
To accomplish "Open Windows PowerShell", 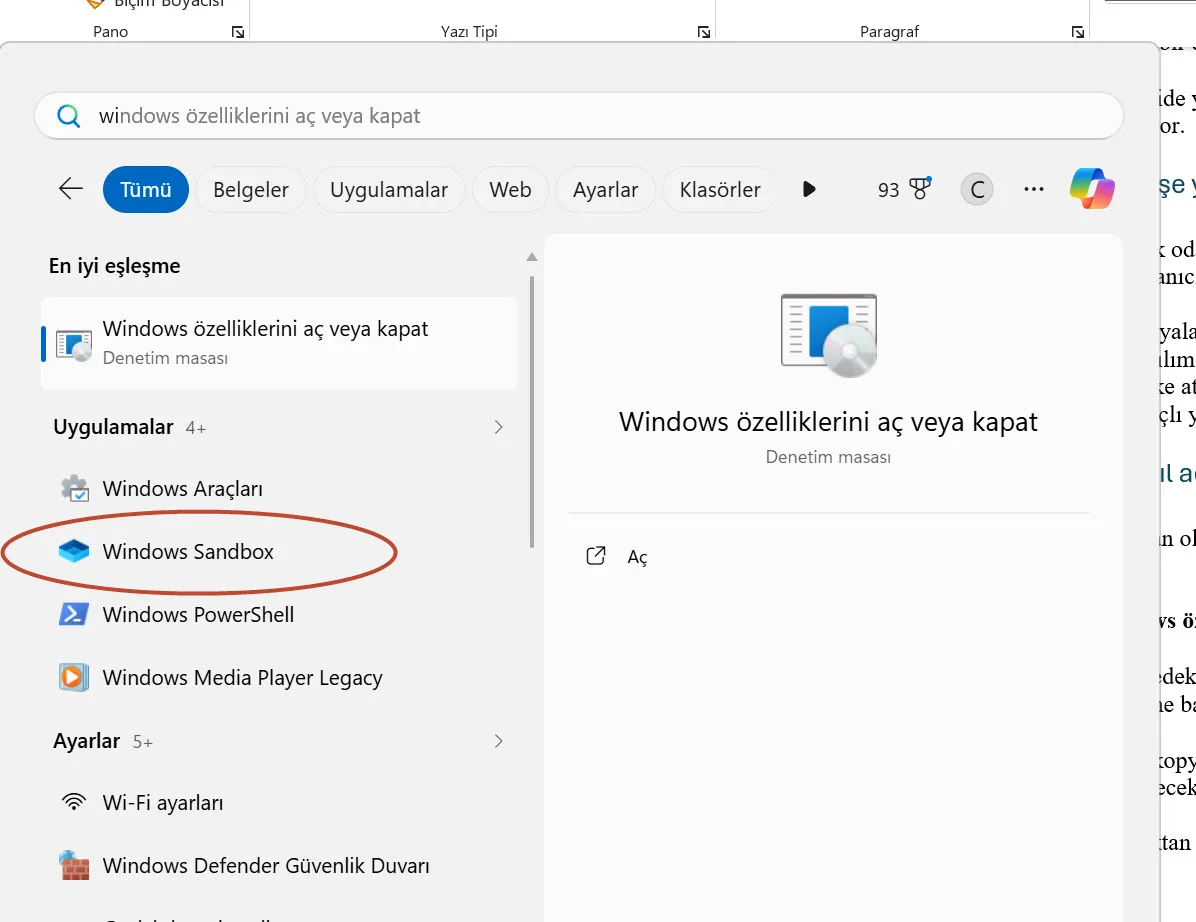I will tap(197, 614).
